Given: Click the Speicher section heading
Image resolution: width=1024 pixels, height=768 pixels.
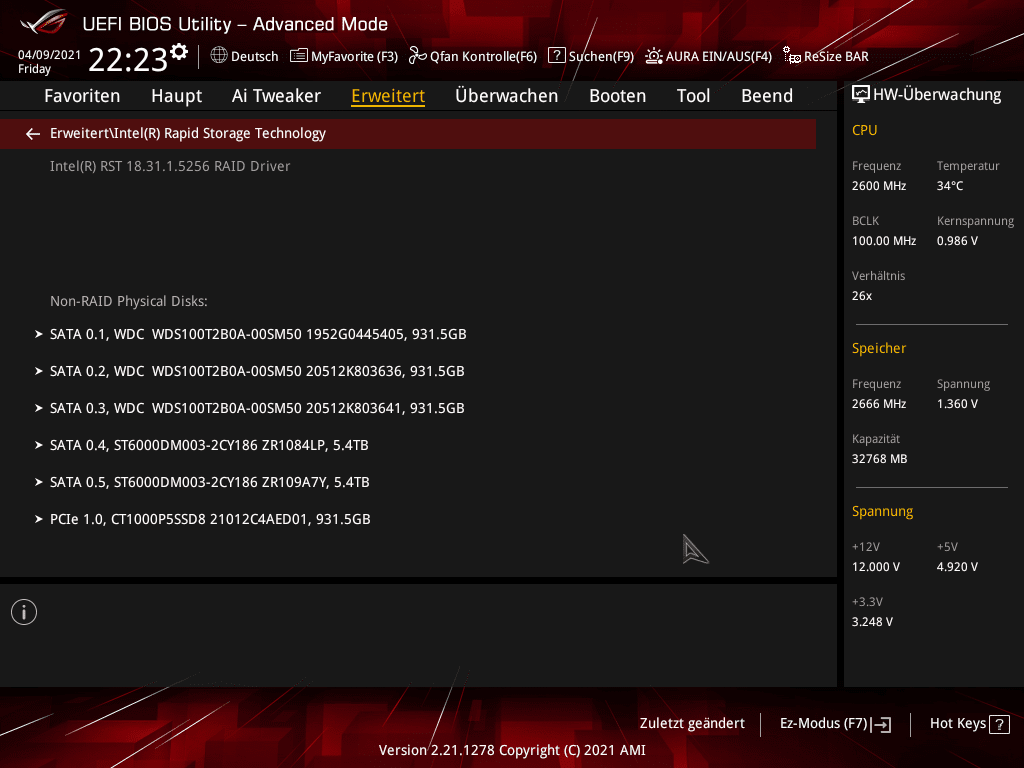Looking at the screenshot, I should coord(879,349).
